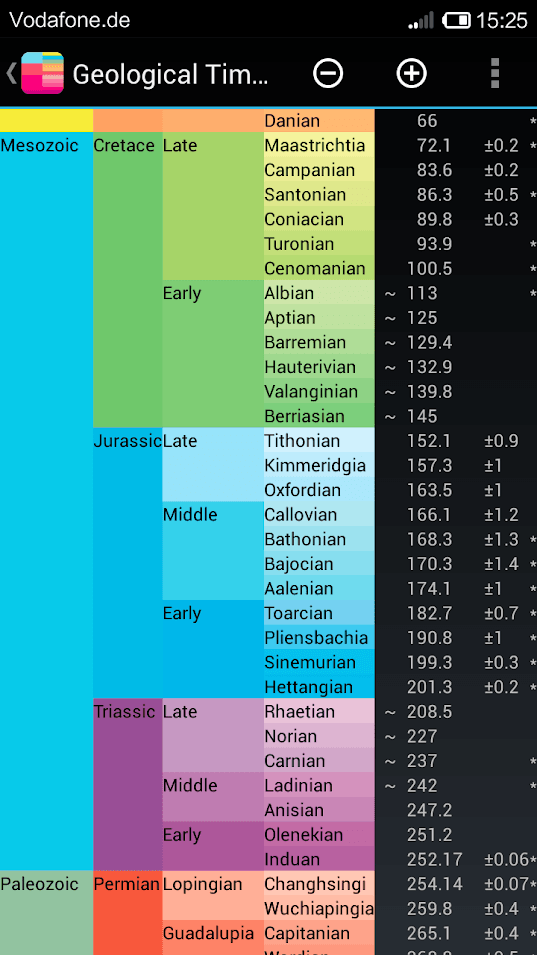Tap the Wuchiapingian stage

319,908
